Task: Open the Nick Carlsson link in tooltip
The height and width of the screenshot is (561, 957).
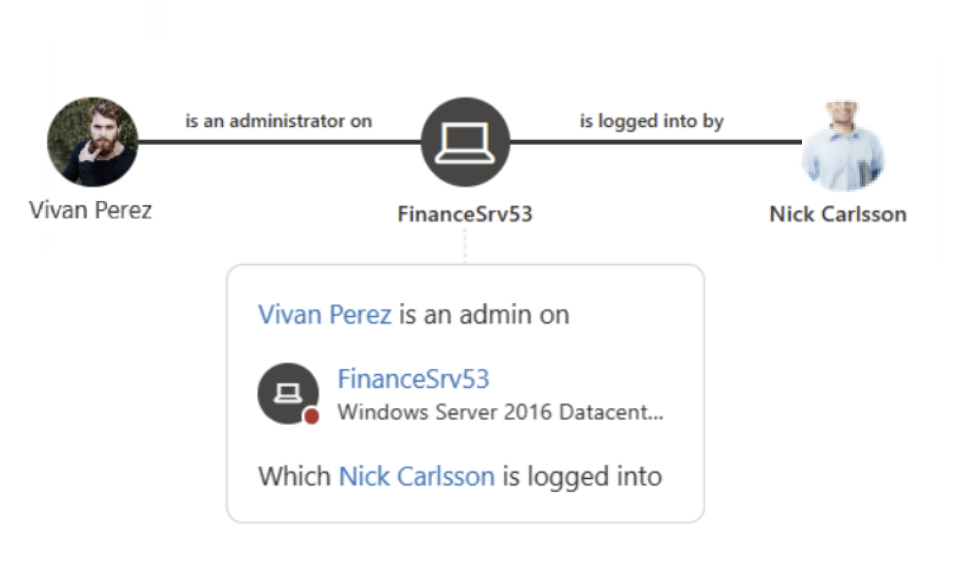Action: click(417, 476)
